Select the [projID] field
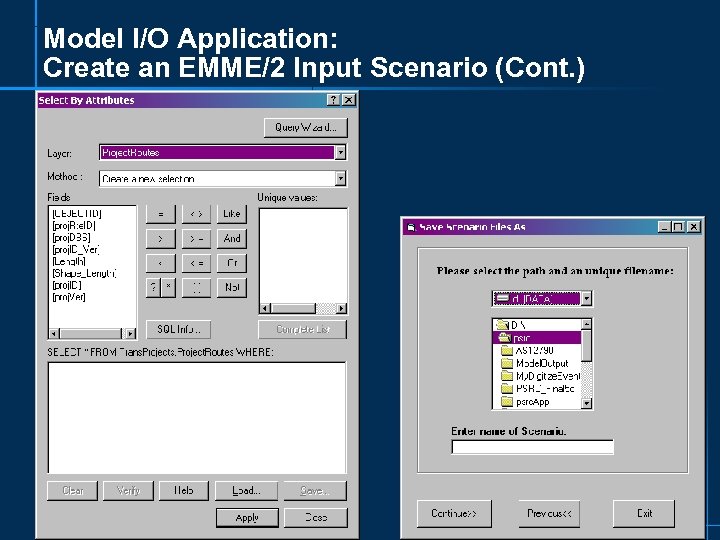Viewport: 720px width, 540px height. click(x=67, y=285)
